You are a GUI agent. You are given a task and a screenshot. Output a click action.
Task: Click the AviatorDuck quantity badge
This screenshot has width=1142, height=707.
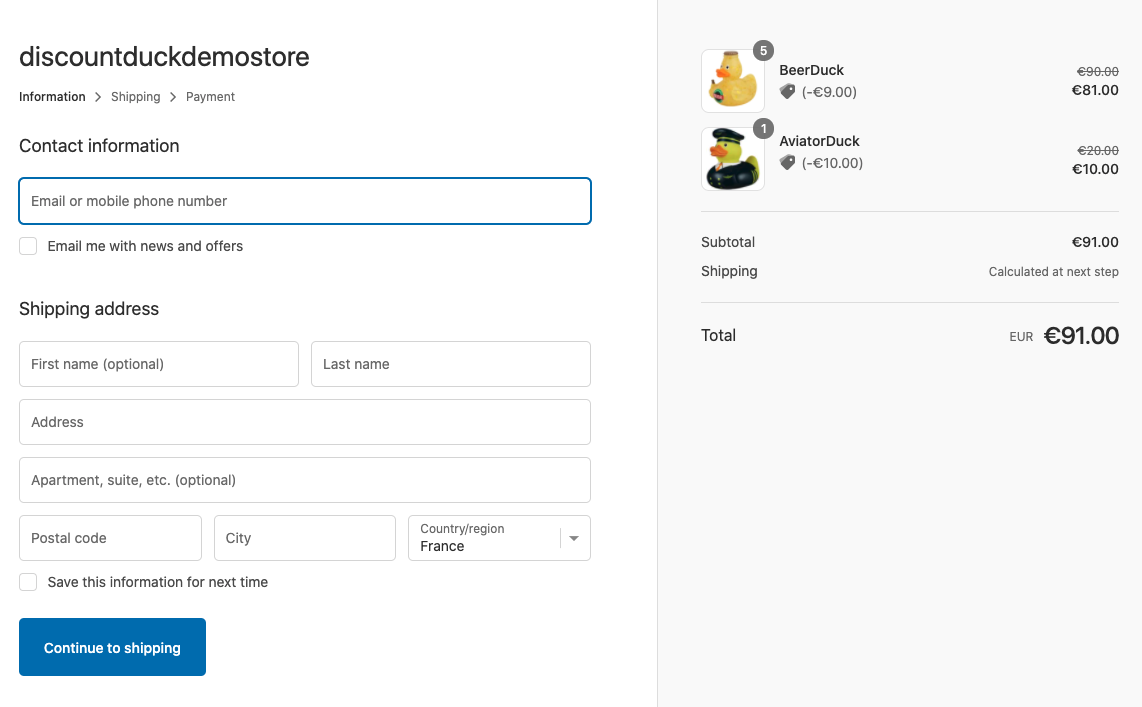click(x=763, y=129)
